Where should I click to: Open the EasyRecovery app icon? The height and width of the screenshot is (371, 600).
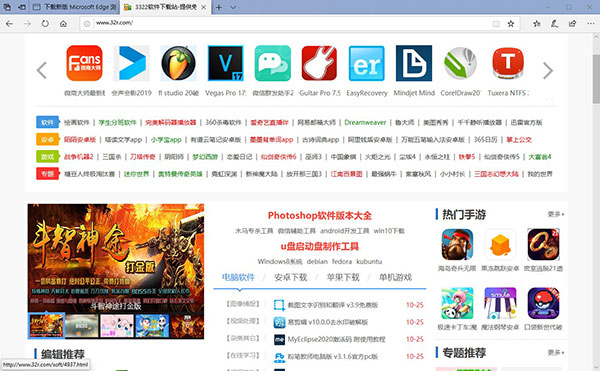point(367,63)
